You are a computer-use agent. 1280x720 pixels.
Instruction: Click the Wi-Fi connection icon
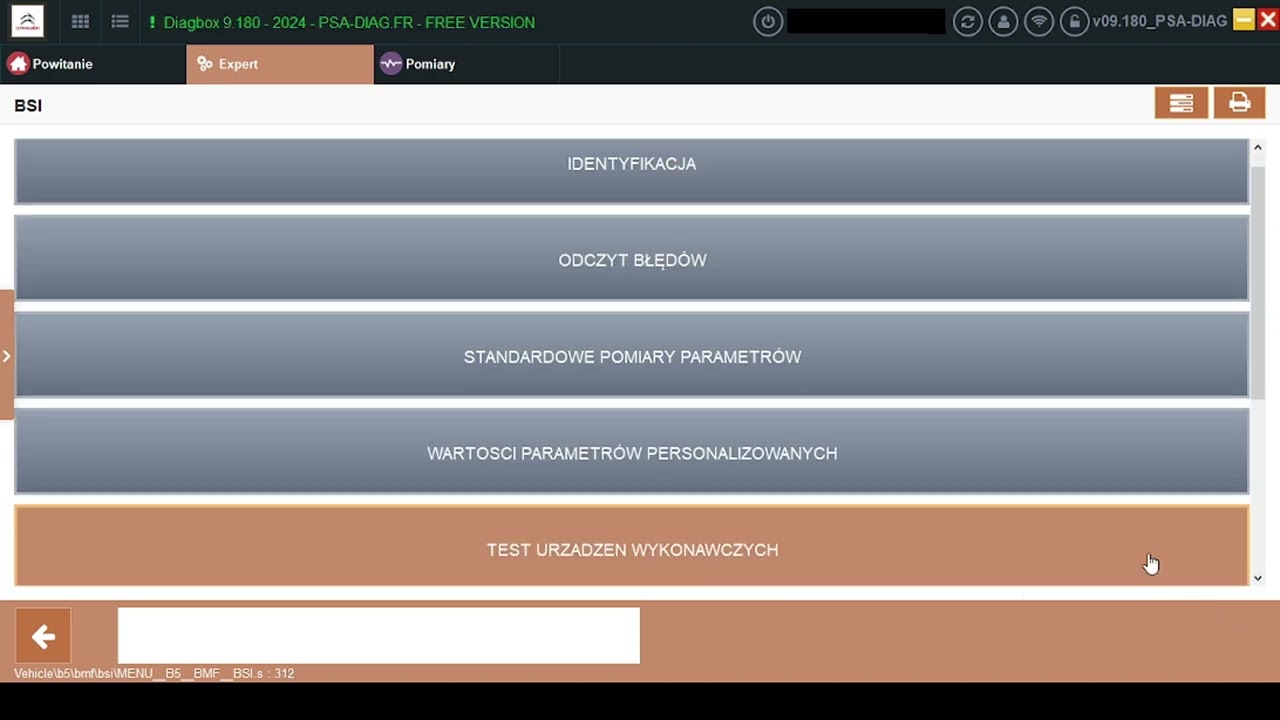tap(1039, 22)
